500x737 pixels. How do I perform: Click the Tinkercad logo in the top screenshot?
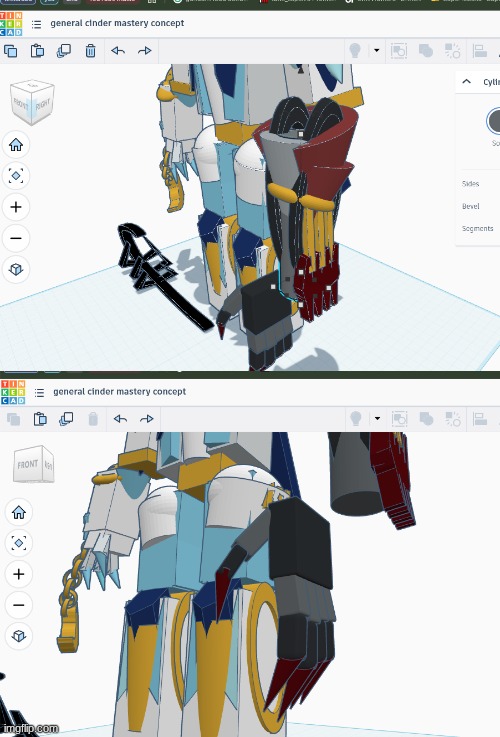click(11, 24)
